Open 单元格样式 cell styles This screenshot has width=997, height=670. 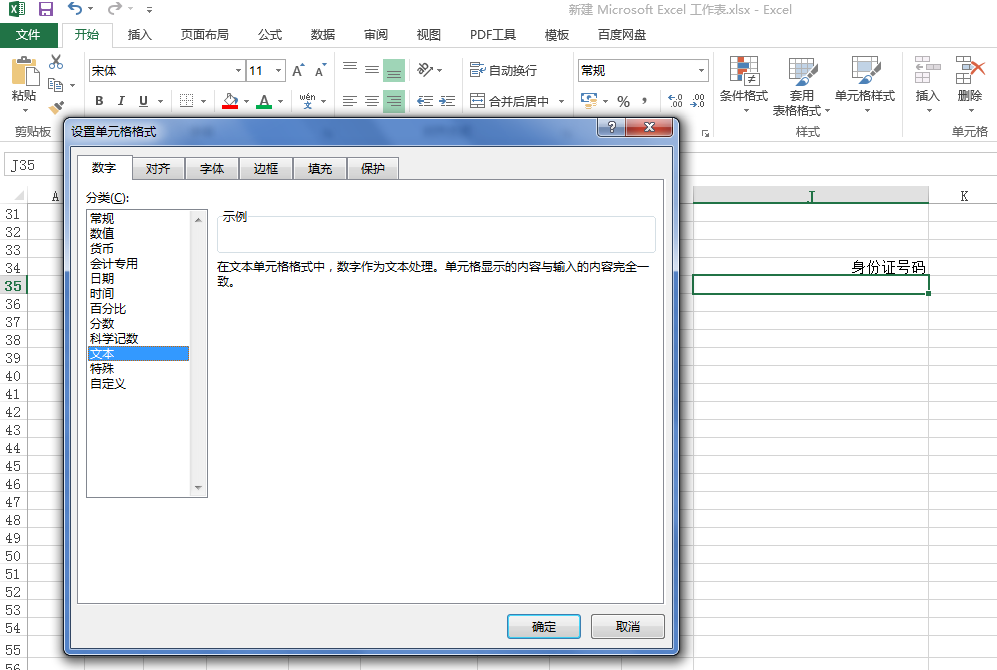(x=865, y=85)
